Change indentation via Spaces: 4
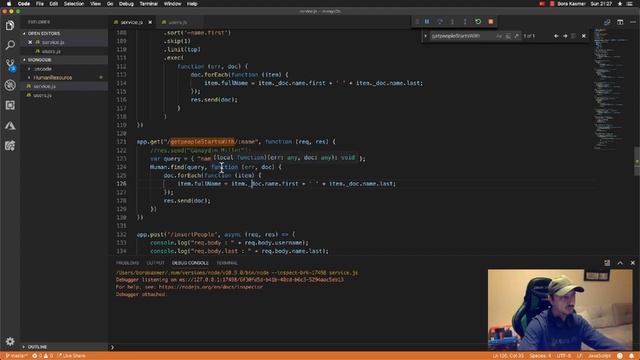Viewport: 640px width, 360px height. click(x=540, y=356)
